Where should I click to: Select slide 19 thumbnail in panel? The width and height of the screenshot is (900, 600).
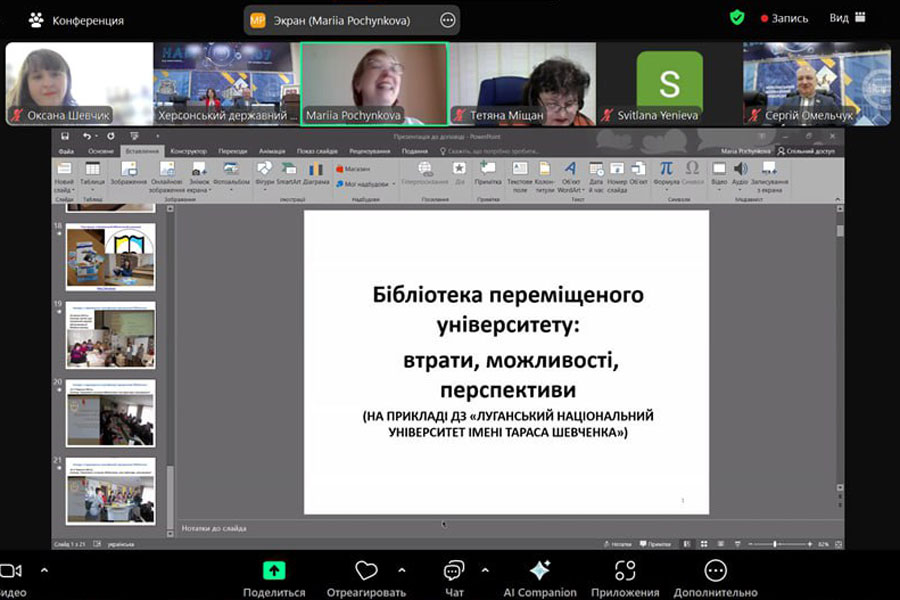110,335
